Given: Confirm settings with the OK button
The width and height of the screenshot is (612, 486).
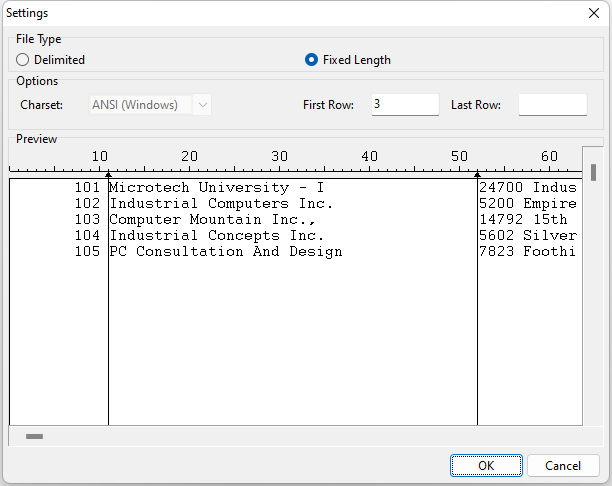Looking at the screenshot, I should (486, 465).
